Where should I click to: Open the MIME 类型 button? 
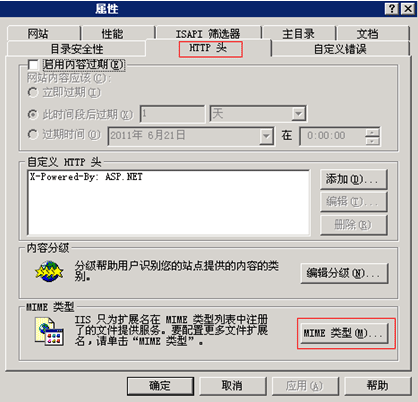pyautogui.click(x=345, y=333)
